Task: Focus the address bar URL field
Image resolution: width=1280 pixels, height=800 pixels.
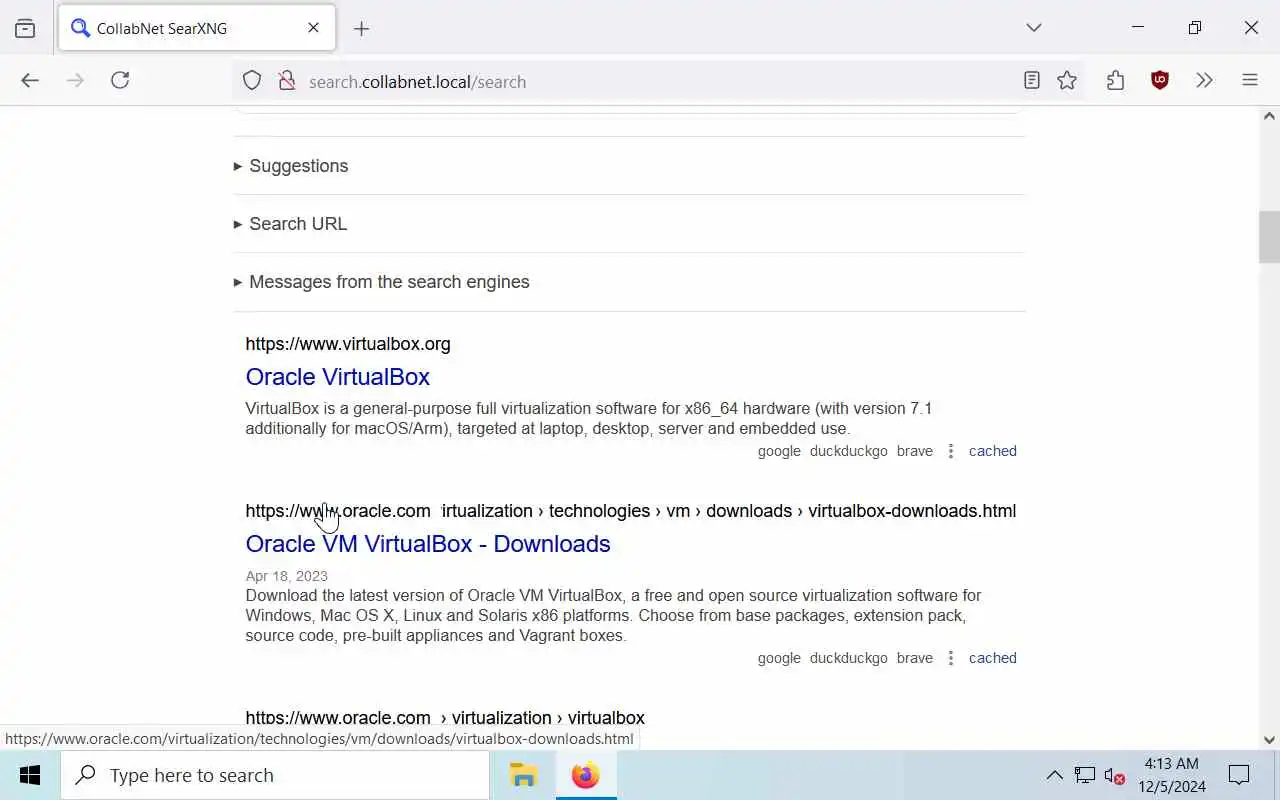Action: 660,81
